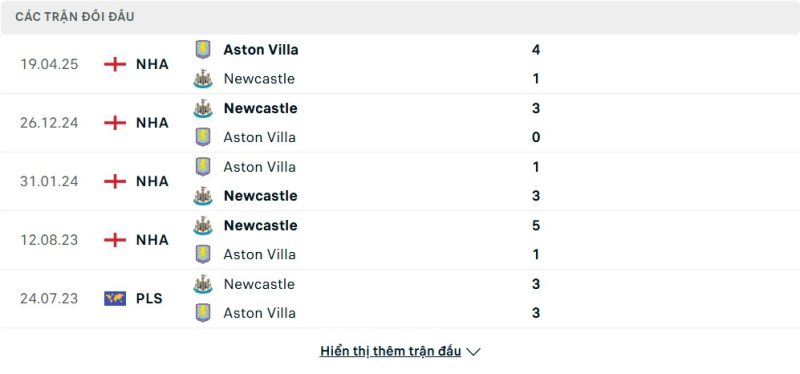Click Newcastle crest in 12.08.23 match
The height and width of the screenshot is (374, 800).
pyautogui.click(x=203, y=226)
